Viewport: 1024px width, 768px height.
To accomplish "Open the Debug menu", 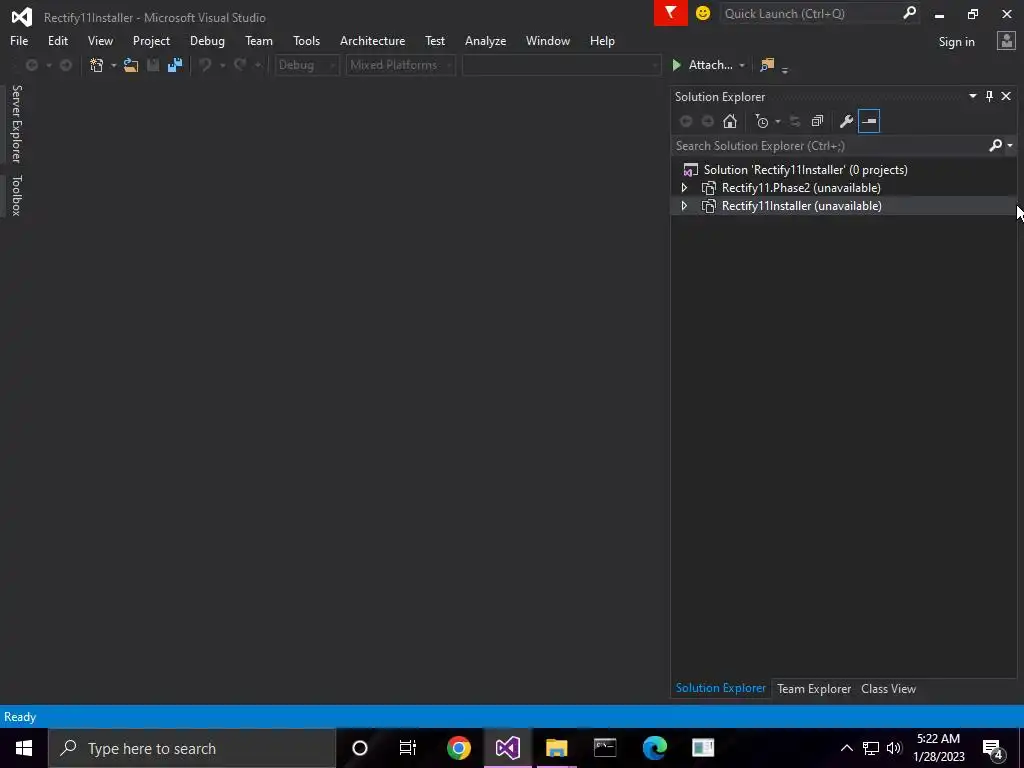I will (x=207, y=40).
